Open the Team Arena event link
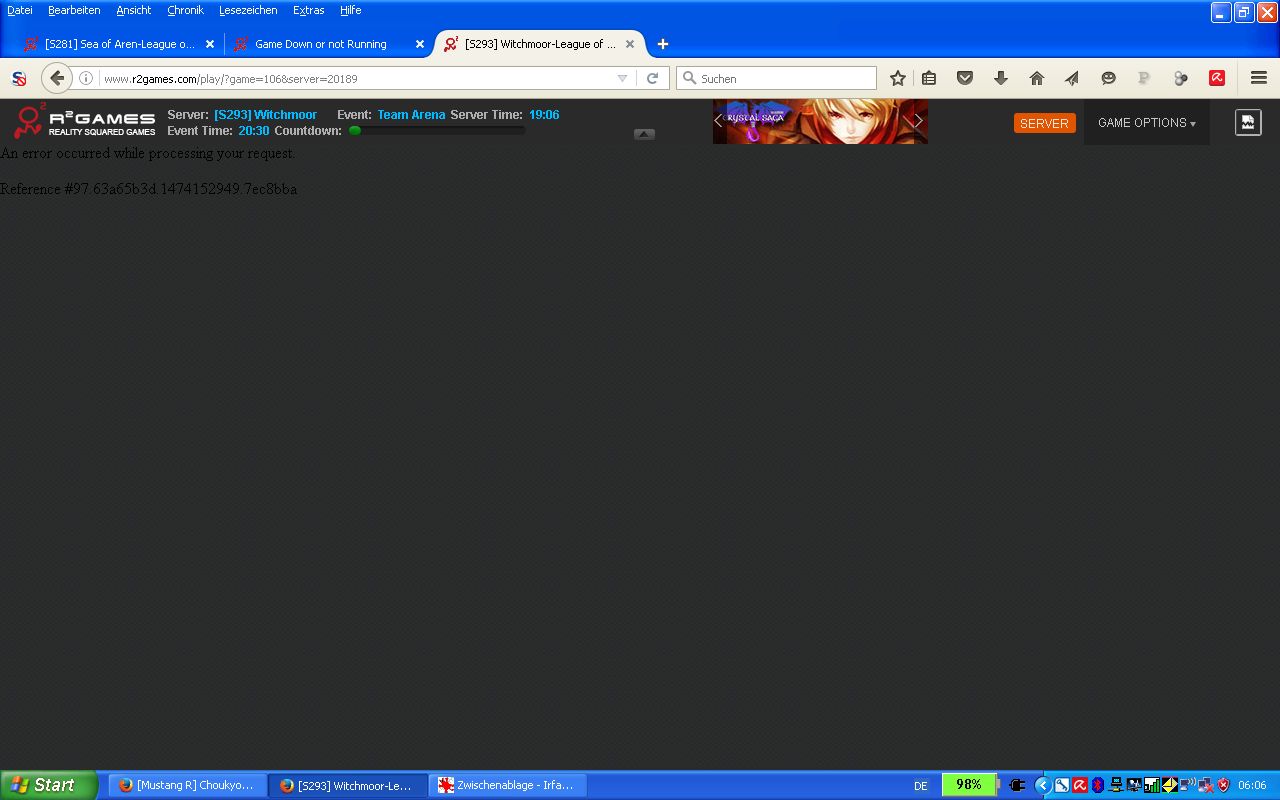 (x=411, y=115)
